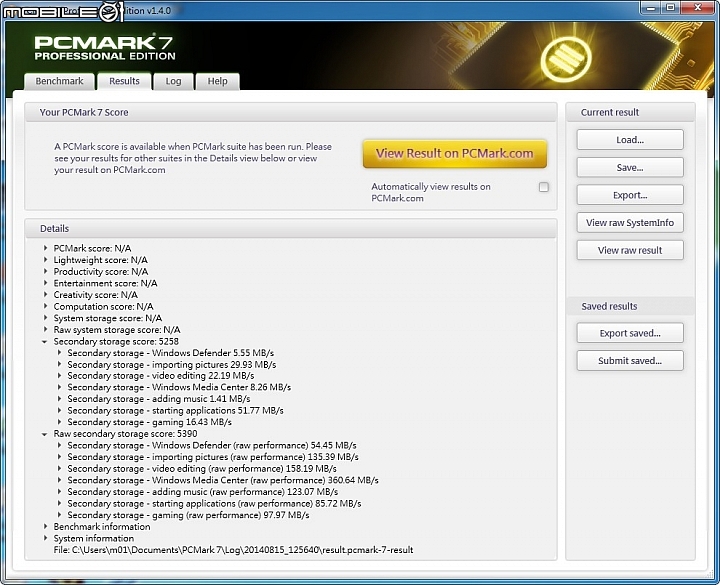Select 'Raw secondary storage score: 5390' text
720x585 pixels.
pyautogui.click(x=125, y=434)
